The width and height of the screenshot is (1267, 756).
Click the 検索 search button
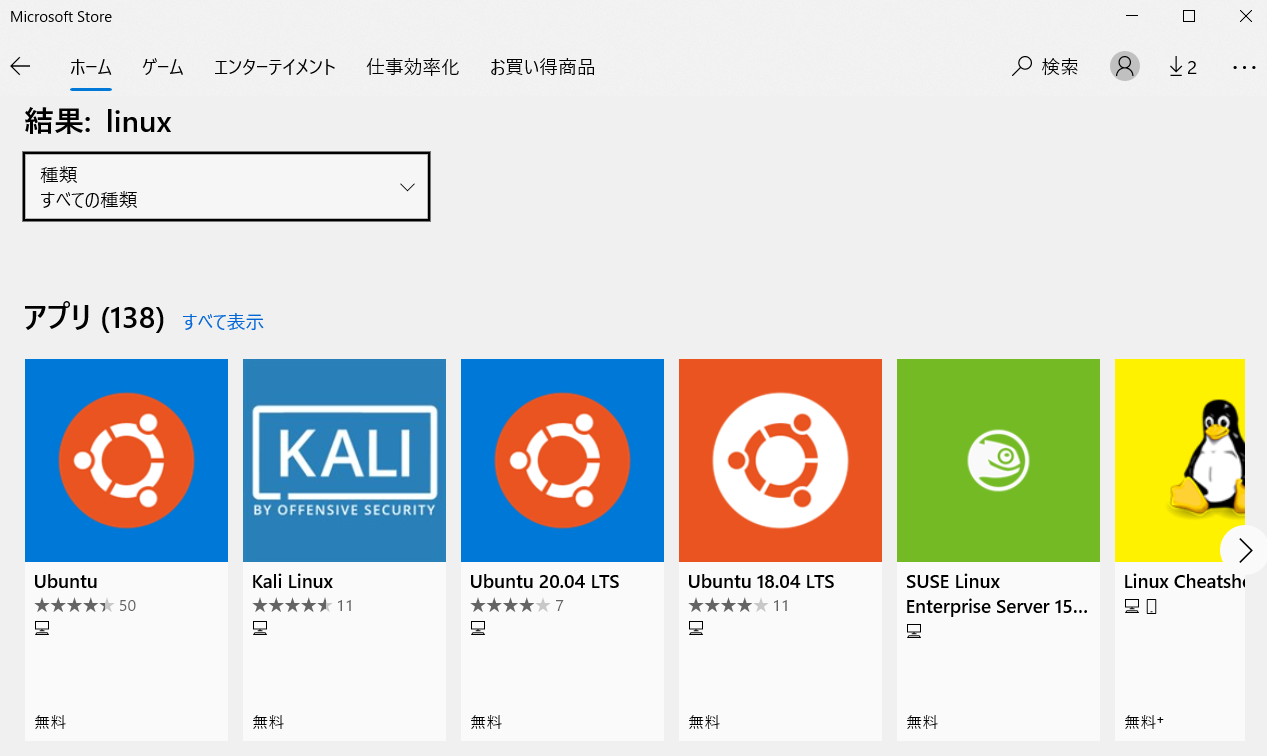(x=1045, y=67)
